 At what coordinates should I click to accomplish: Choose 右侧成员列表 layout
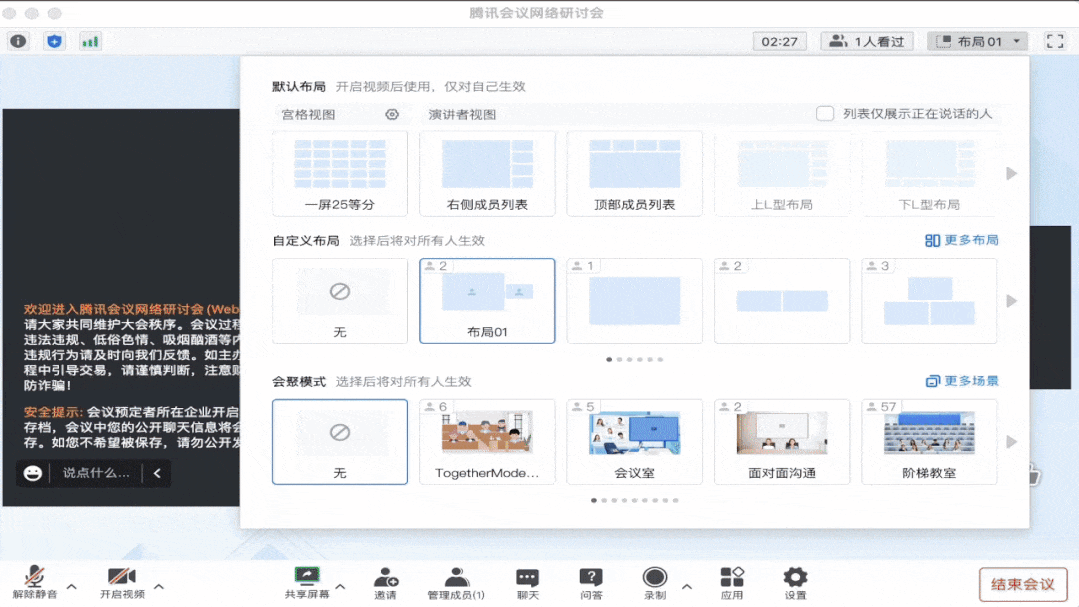point(487,174)
